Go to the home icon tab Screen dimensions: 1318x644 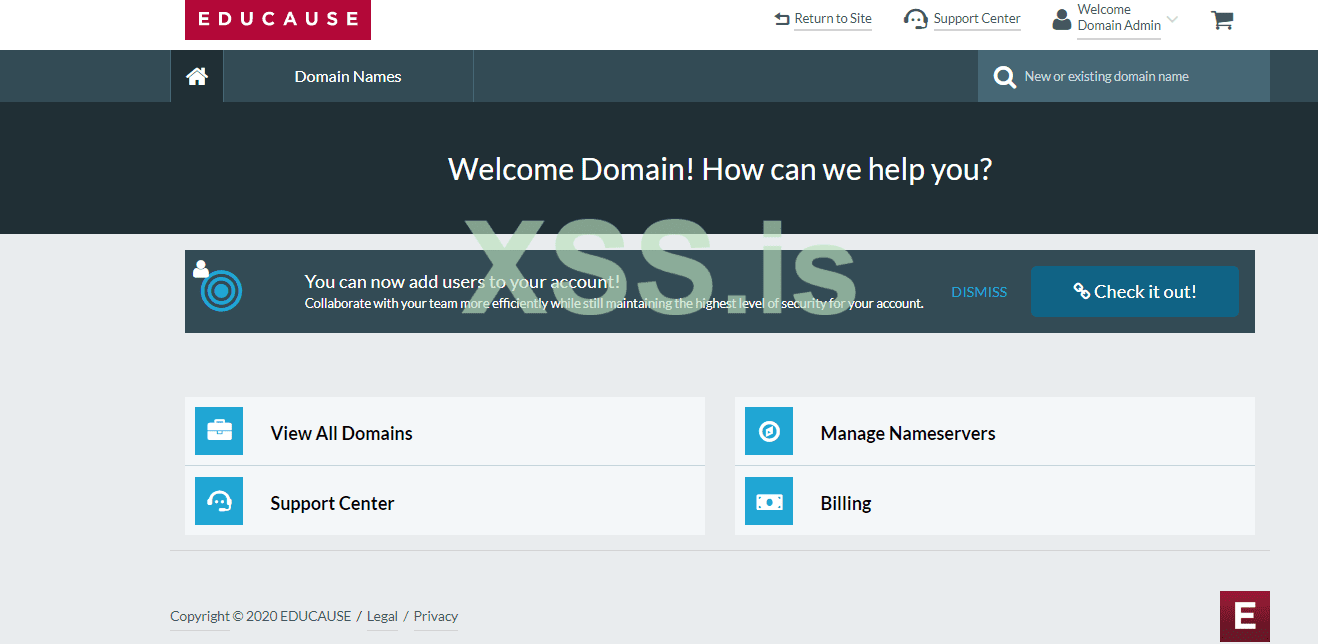[x=197, y=76]
